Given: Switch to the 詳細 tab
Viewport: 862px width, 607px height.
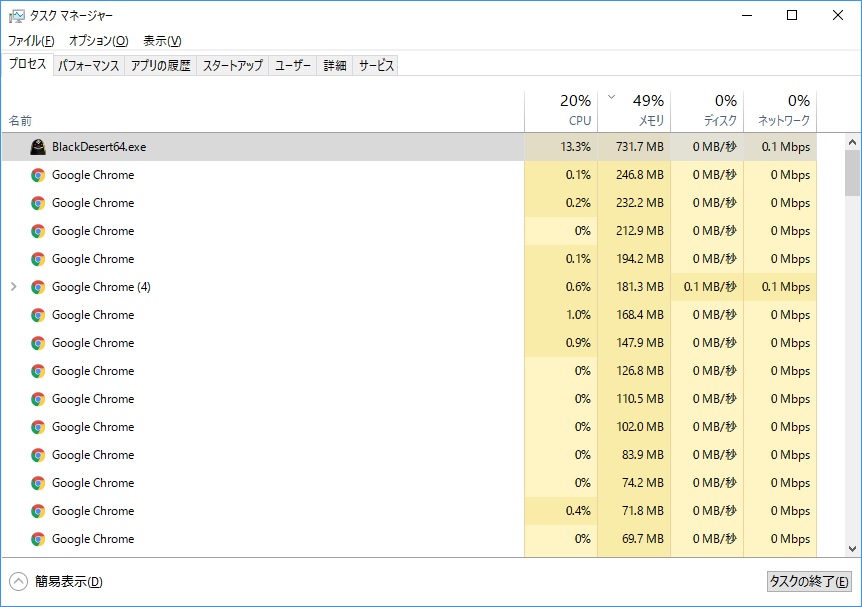Looking at the screenshot, I should click(335, 65).
